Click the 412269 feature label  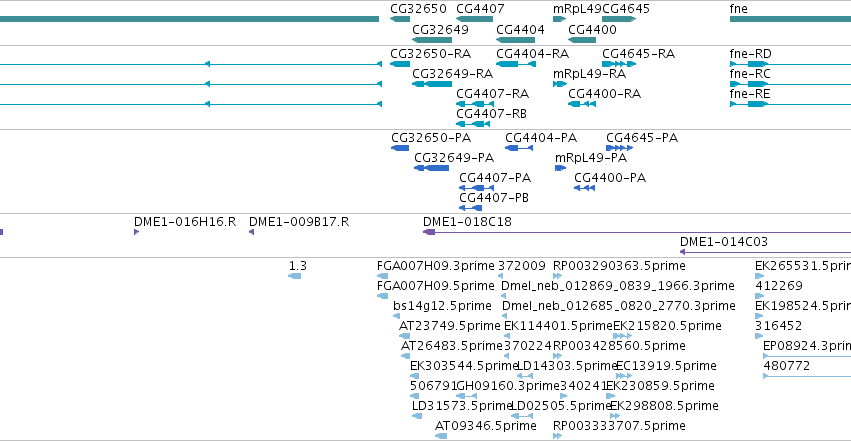pos(778,286)
